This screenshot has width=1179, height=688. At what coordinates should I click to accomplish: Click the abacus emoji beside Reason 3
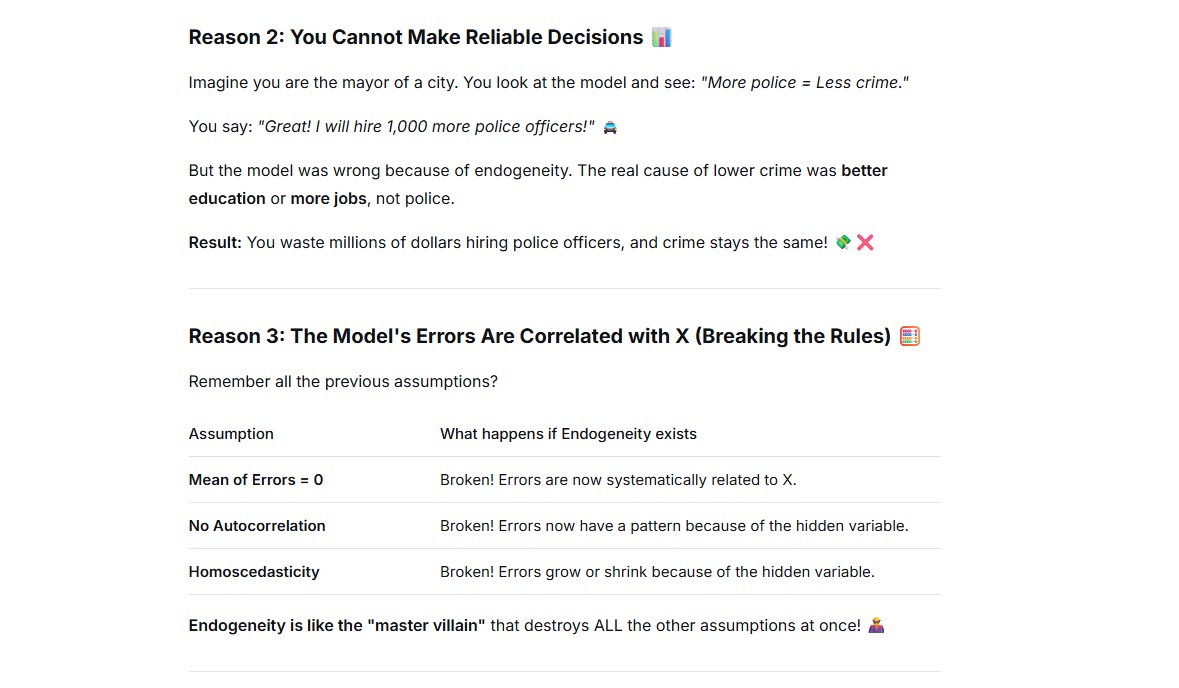pyautogui.click(x=910, y=336)
